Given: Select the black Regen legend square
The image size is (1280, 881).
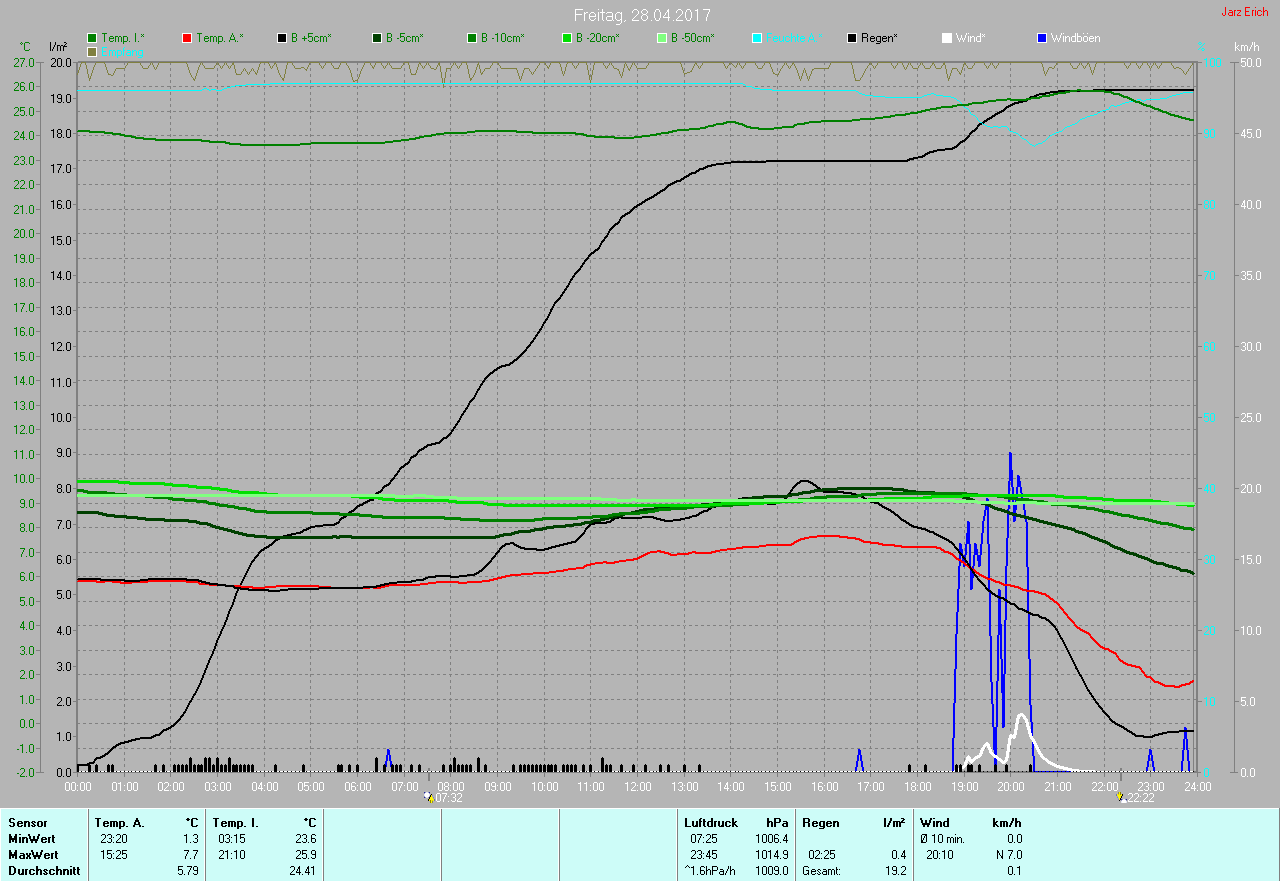Looking at the screenshot, I should coord(852,38).
